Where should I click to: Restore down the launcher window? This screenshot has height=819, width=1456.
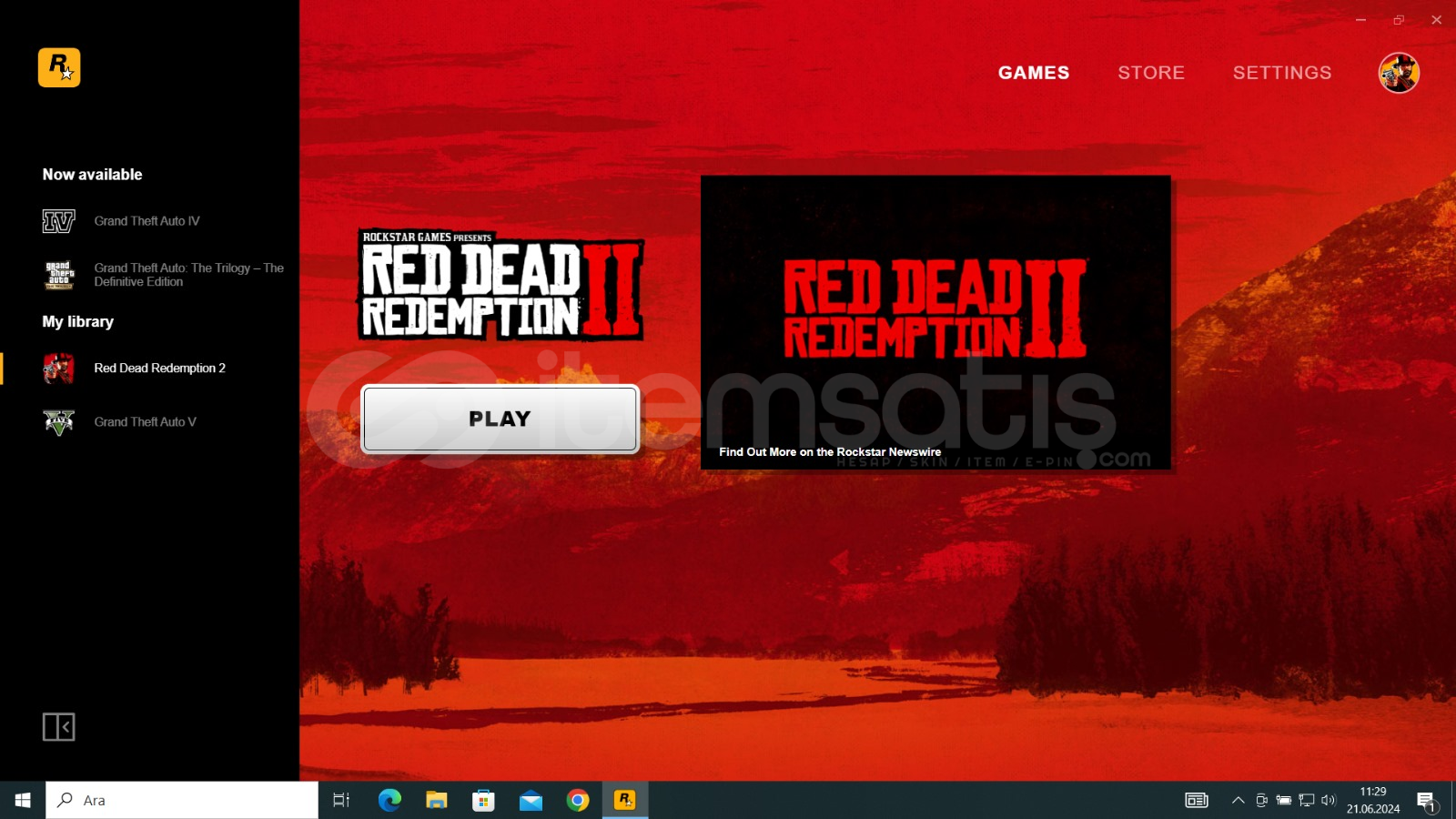(1399, 20)
